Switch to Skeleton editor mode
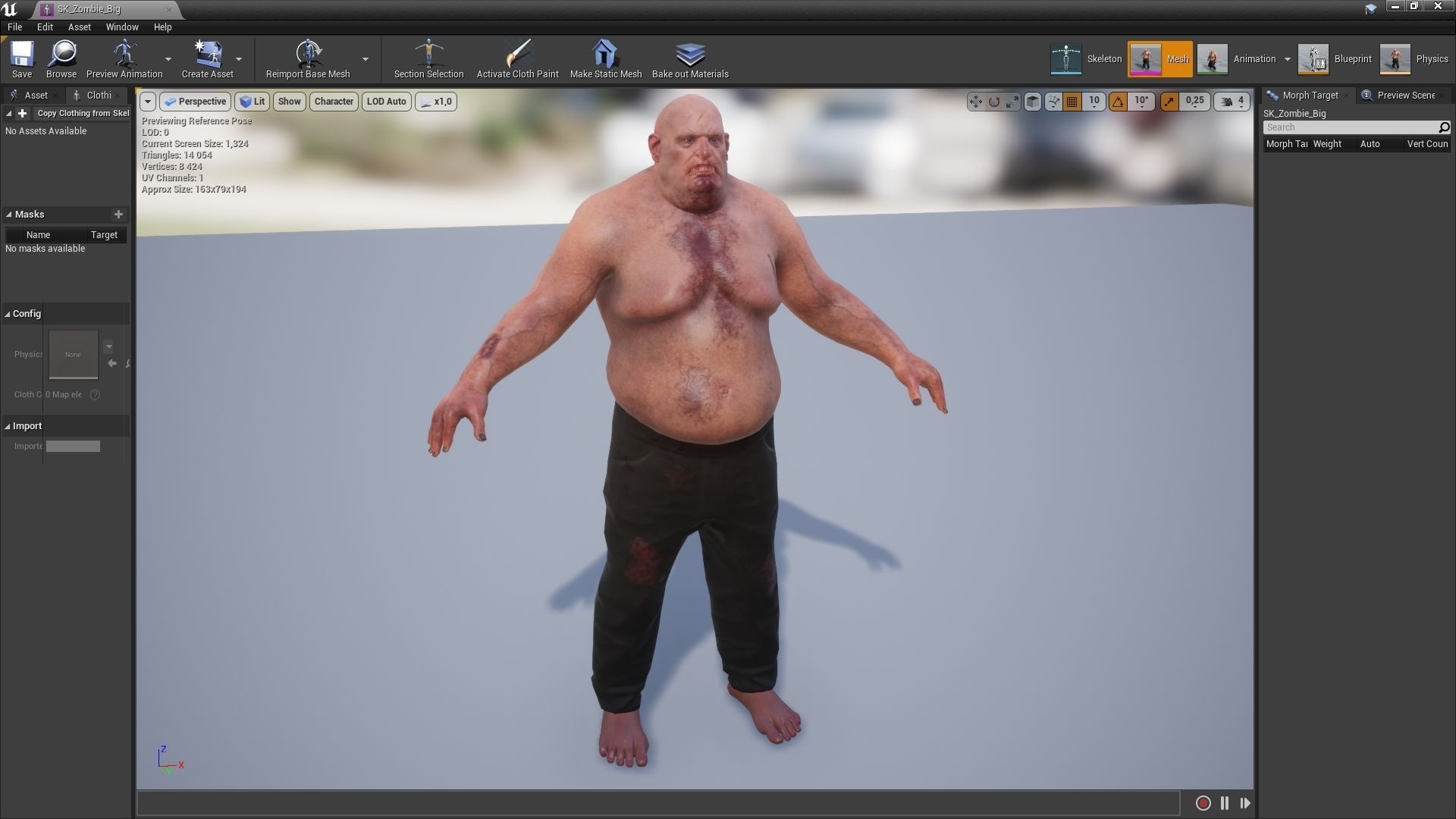The height and width of the screenshot is (819, 1456). click(x=1086, y=59)
